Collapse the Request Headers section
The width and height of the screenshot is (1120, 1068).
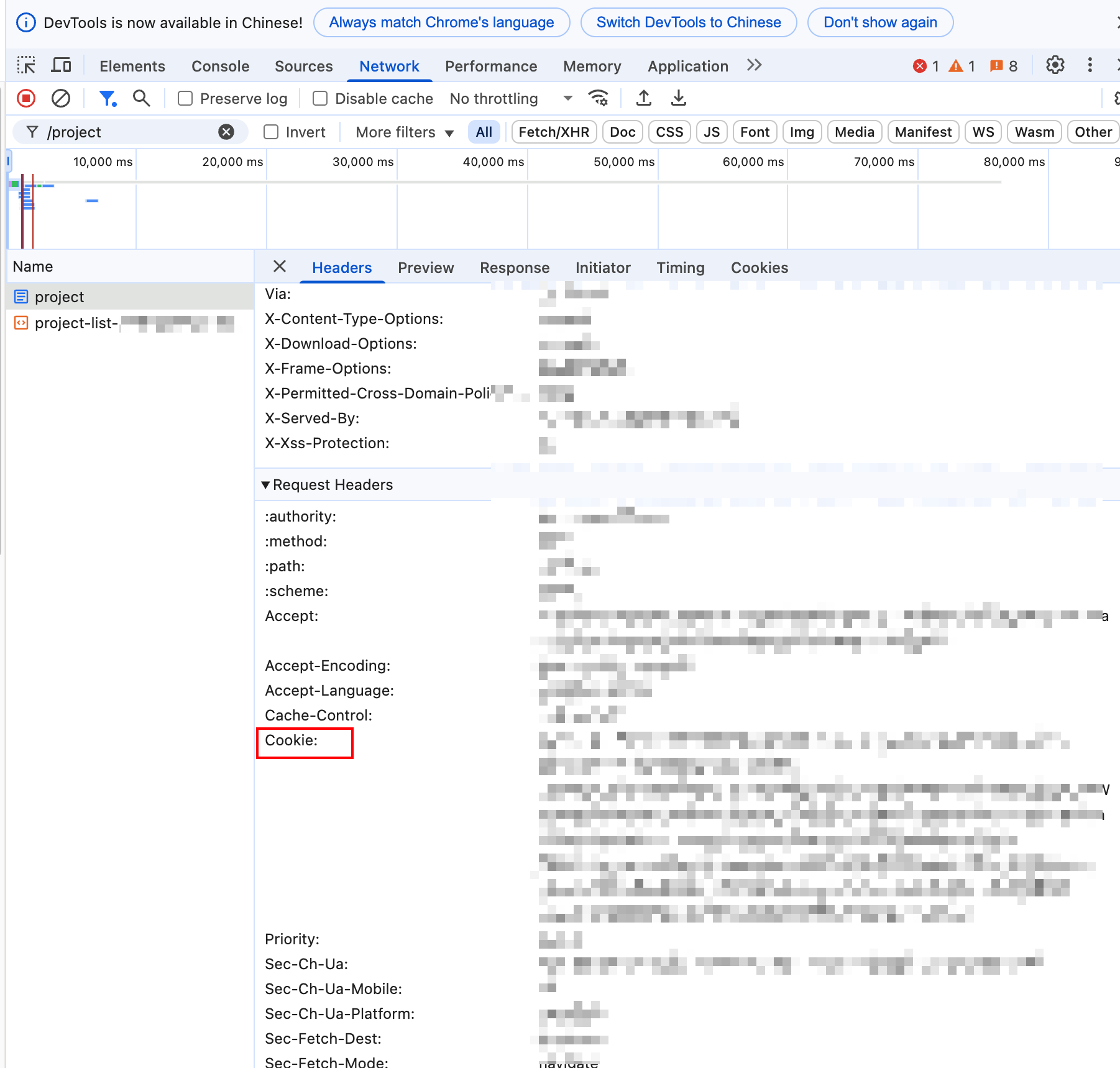pyautogui.click(x=266, y=485)
